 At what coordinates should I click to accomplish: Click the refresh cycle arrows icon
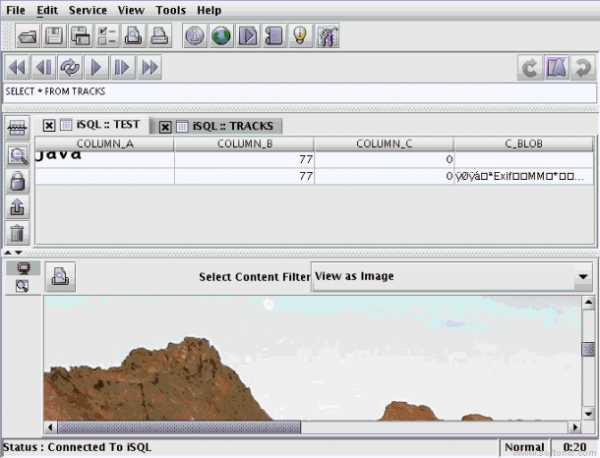[x=70, y=68]
